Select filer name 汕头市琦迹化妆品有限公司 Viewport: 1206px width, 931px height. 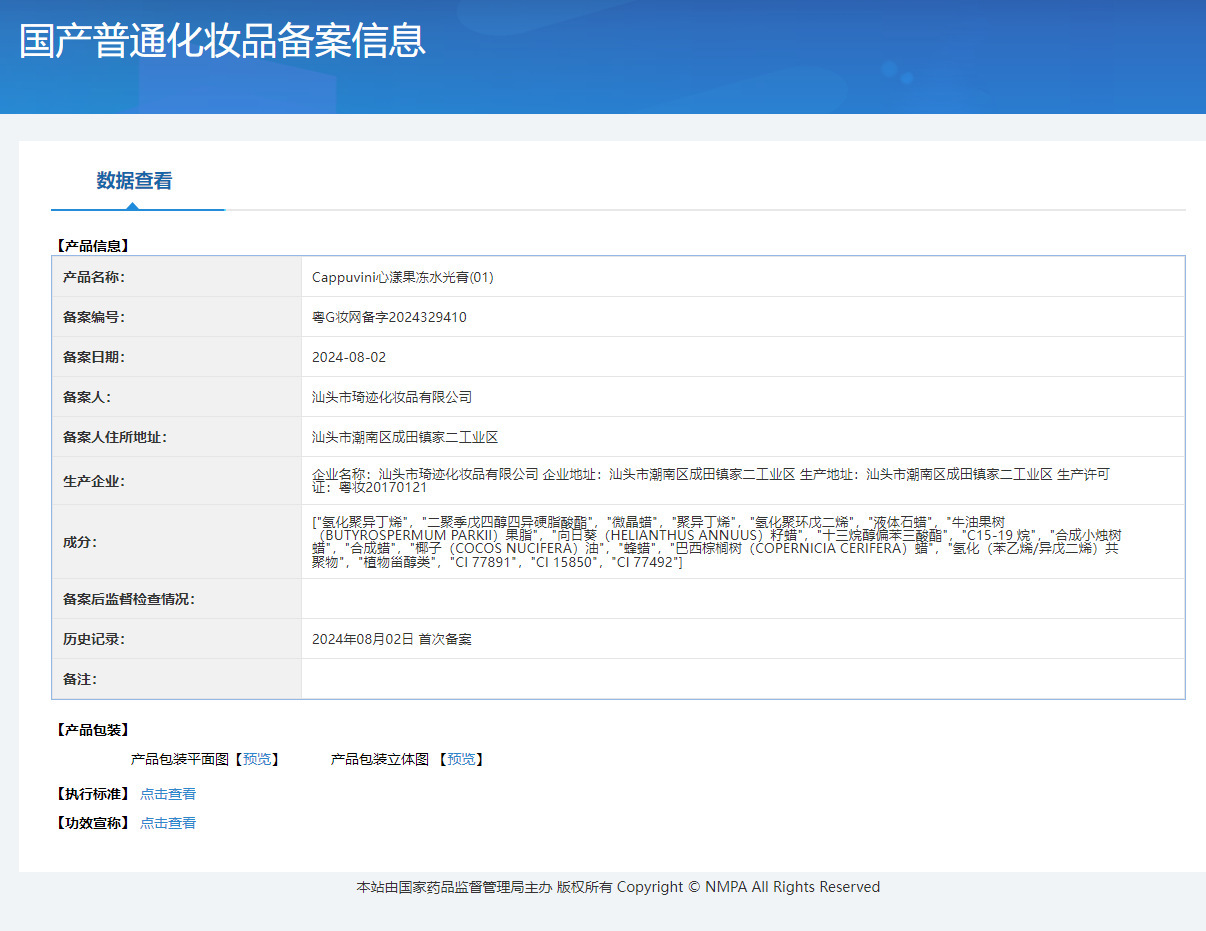click(x=392, y=398)
